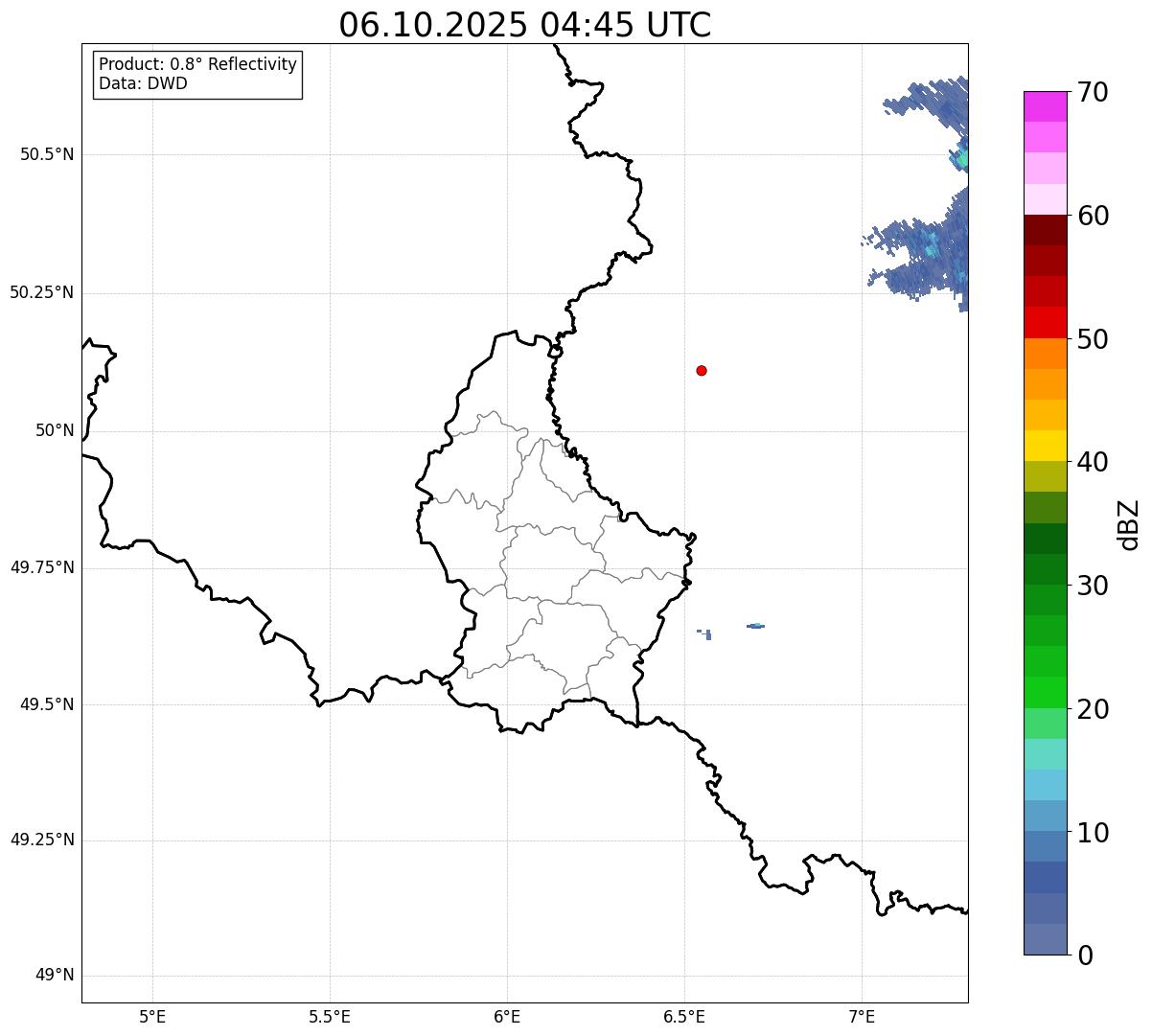
Task: Click the tiny echo just east of Luxembourg border
Action: [704, 633]
